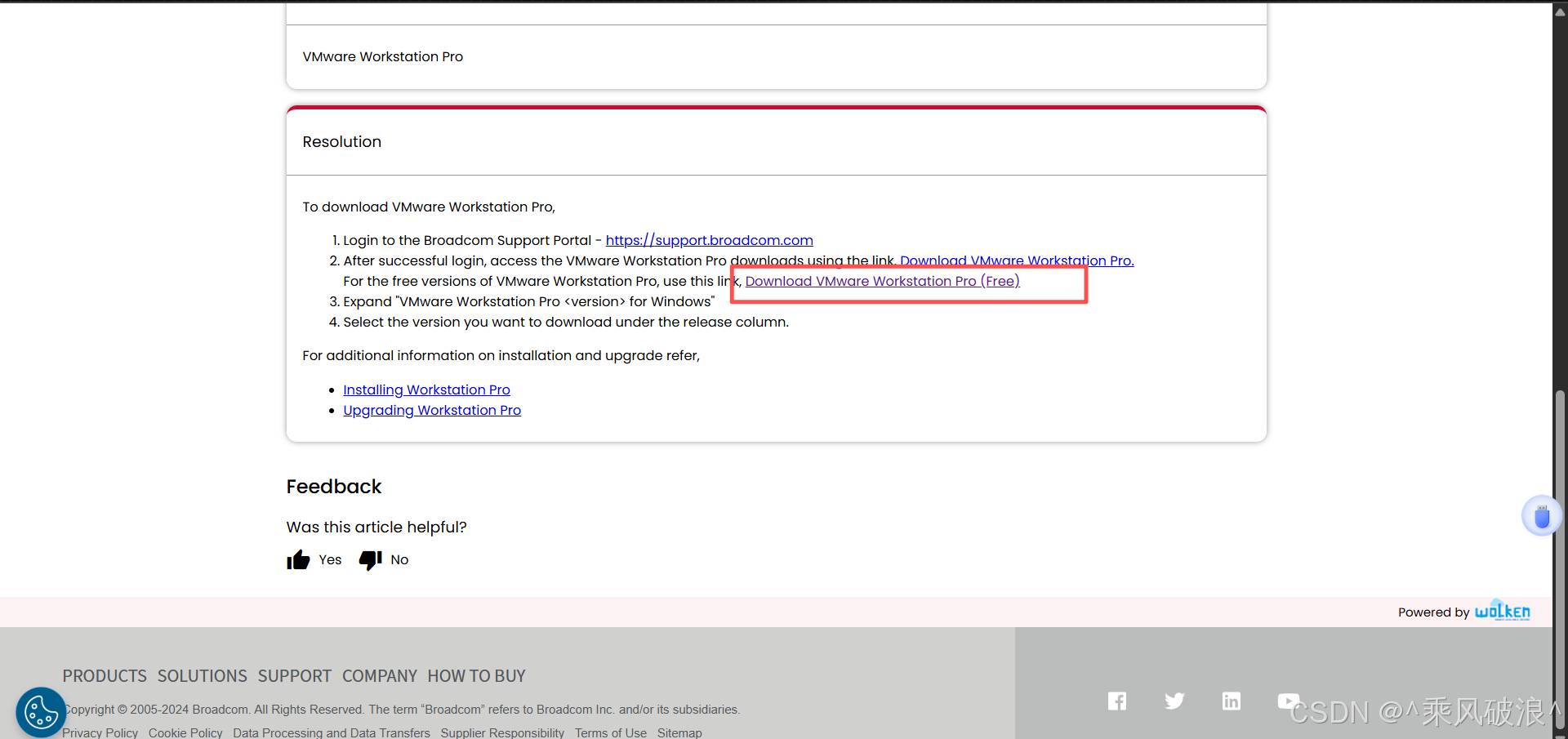Click the copyright Broadcom notice text
1568x739 pixels.
click(402, 710)
